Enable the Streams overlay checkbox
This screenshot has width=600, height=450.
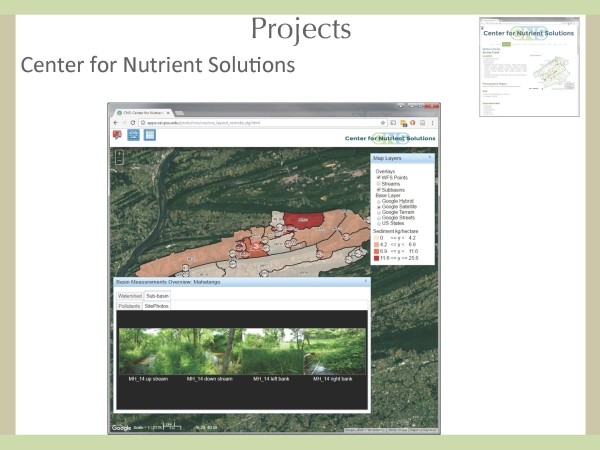pos(379,184)
